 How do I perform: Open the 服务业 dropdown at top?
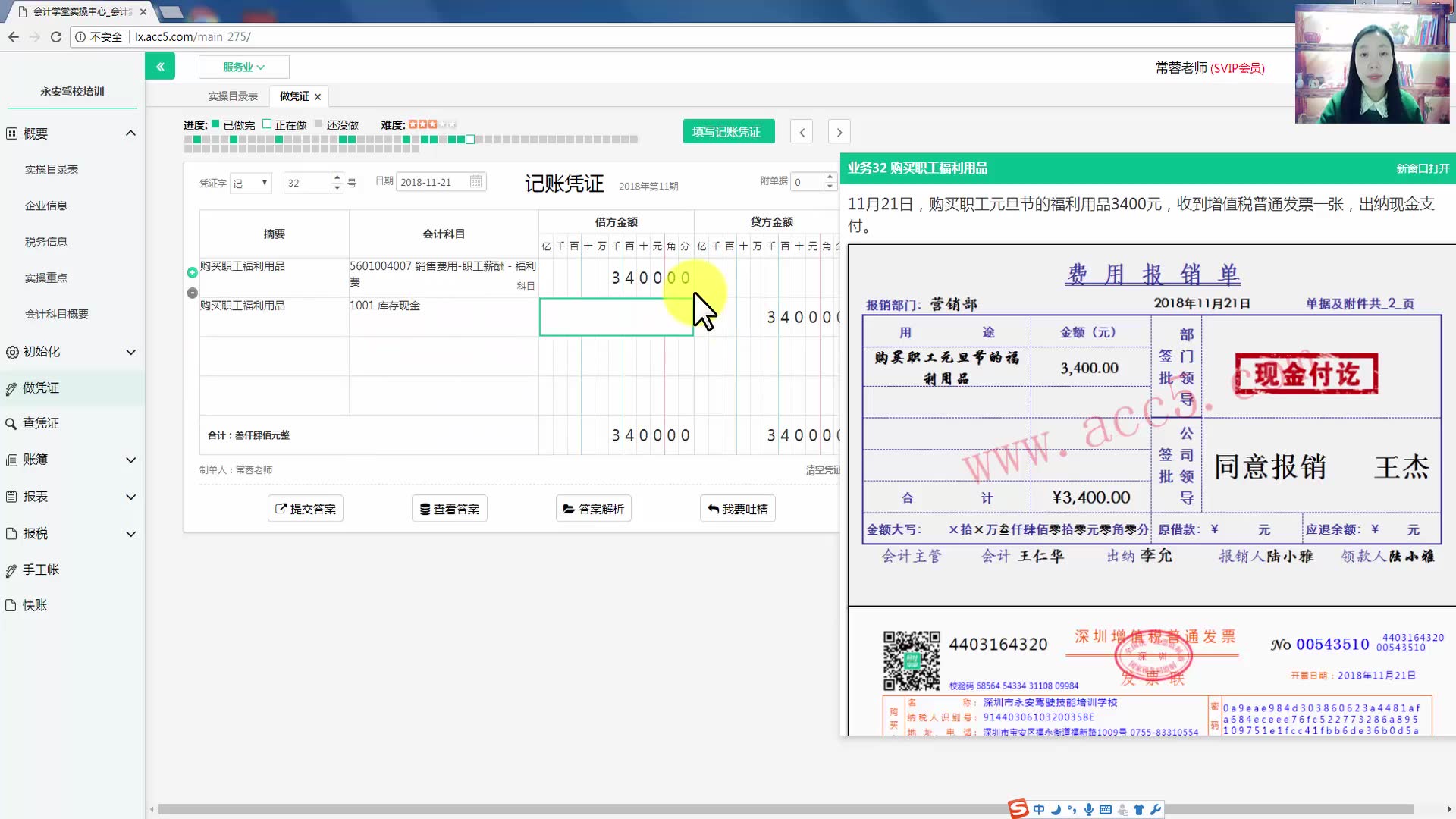(243, 67)
